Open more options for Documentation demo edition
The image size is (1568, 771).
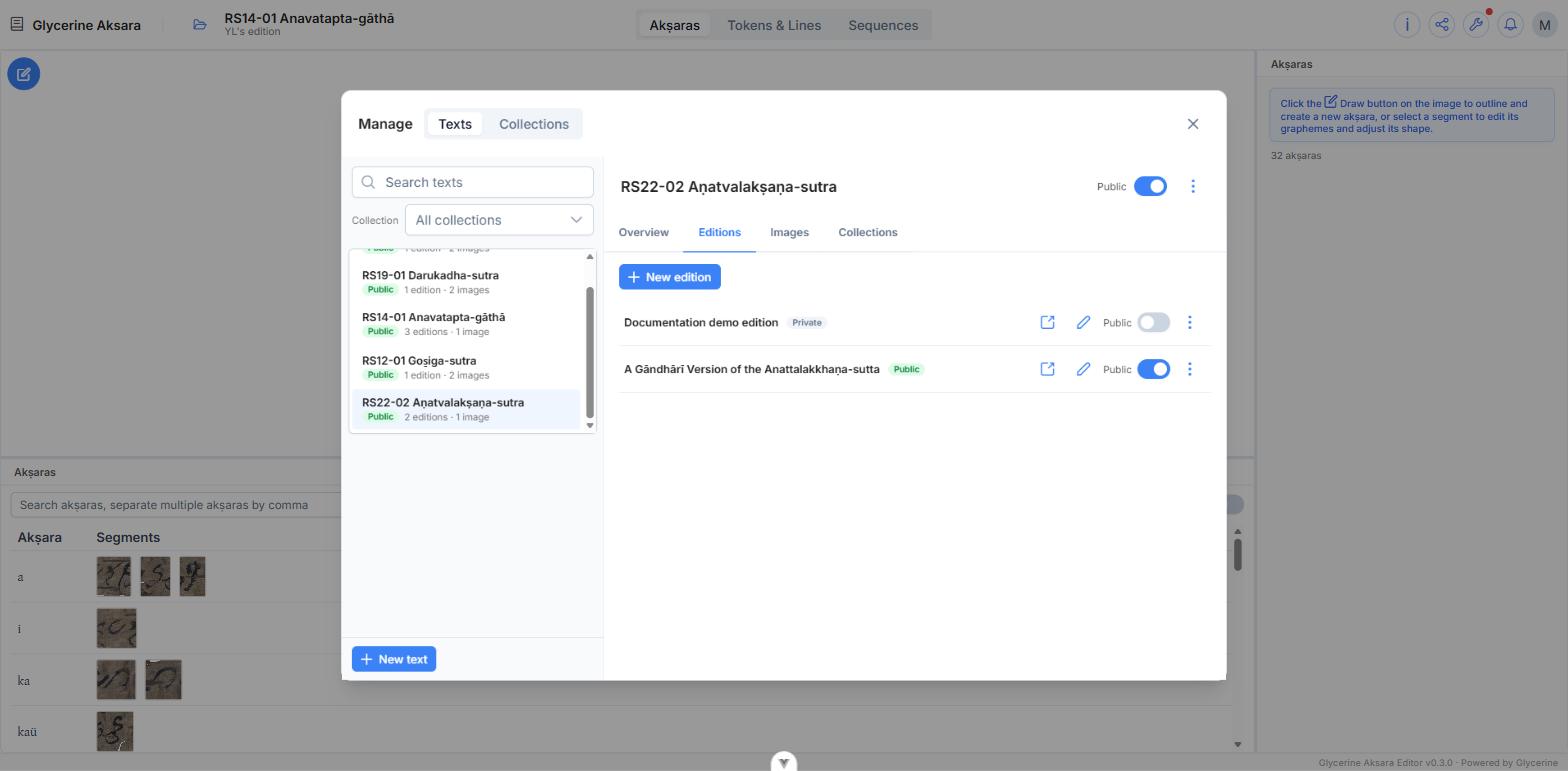point(1189,323)
